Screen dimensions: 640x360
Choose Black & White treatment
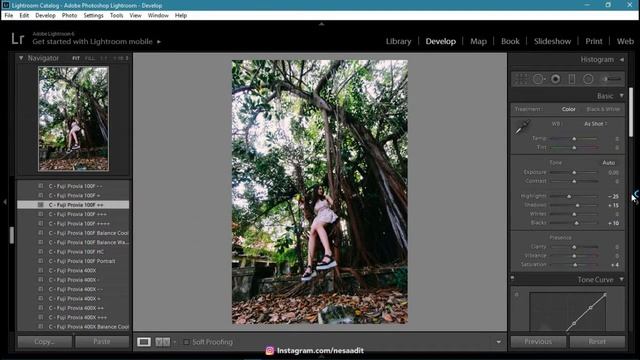click(603, 109)
